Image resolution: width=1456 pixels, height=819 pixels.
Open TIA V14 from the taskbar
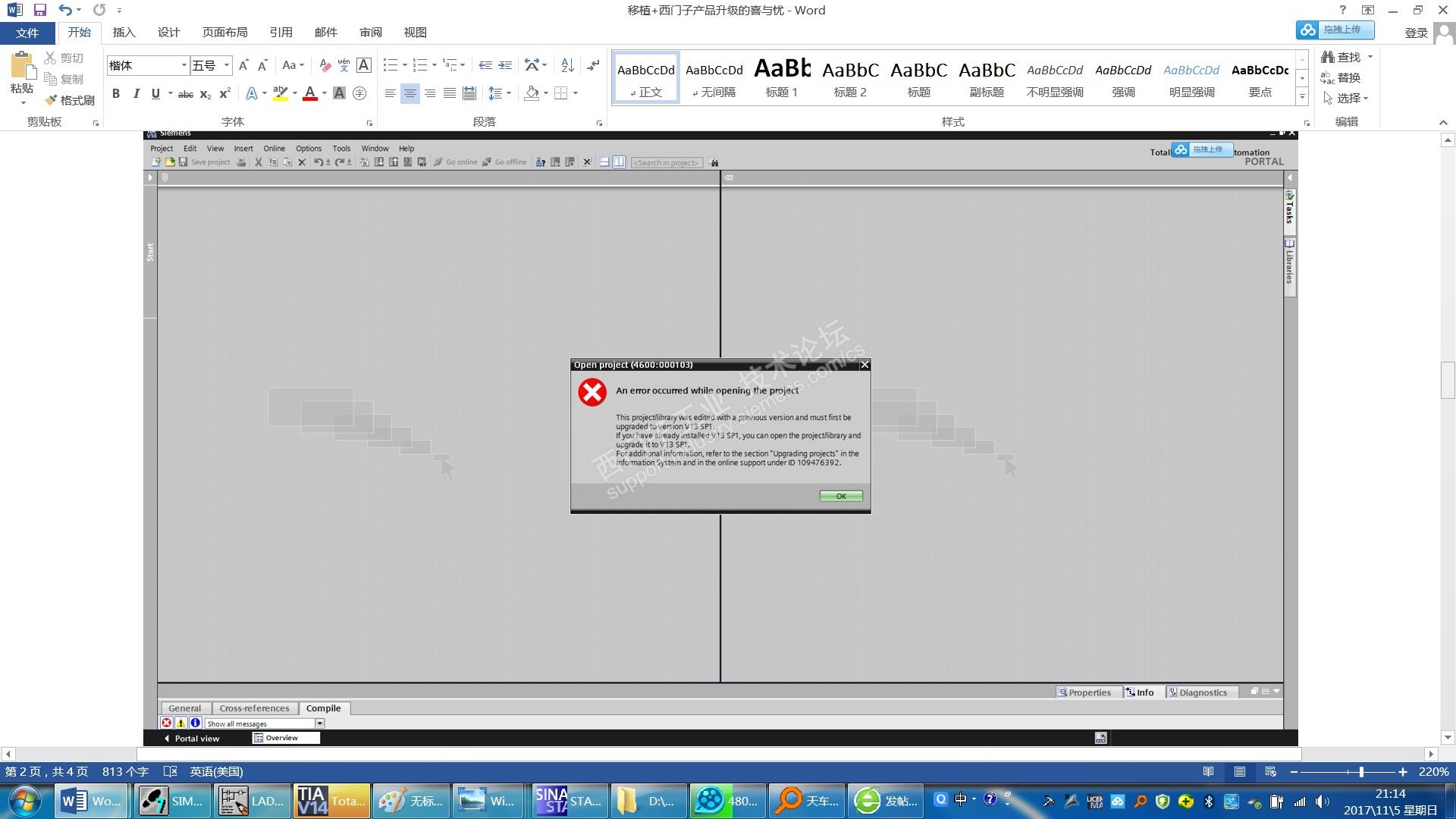[331, 801]
